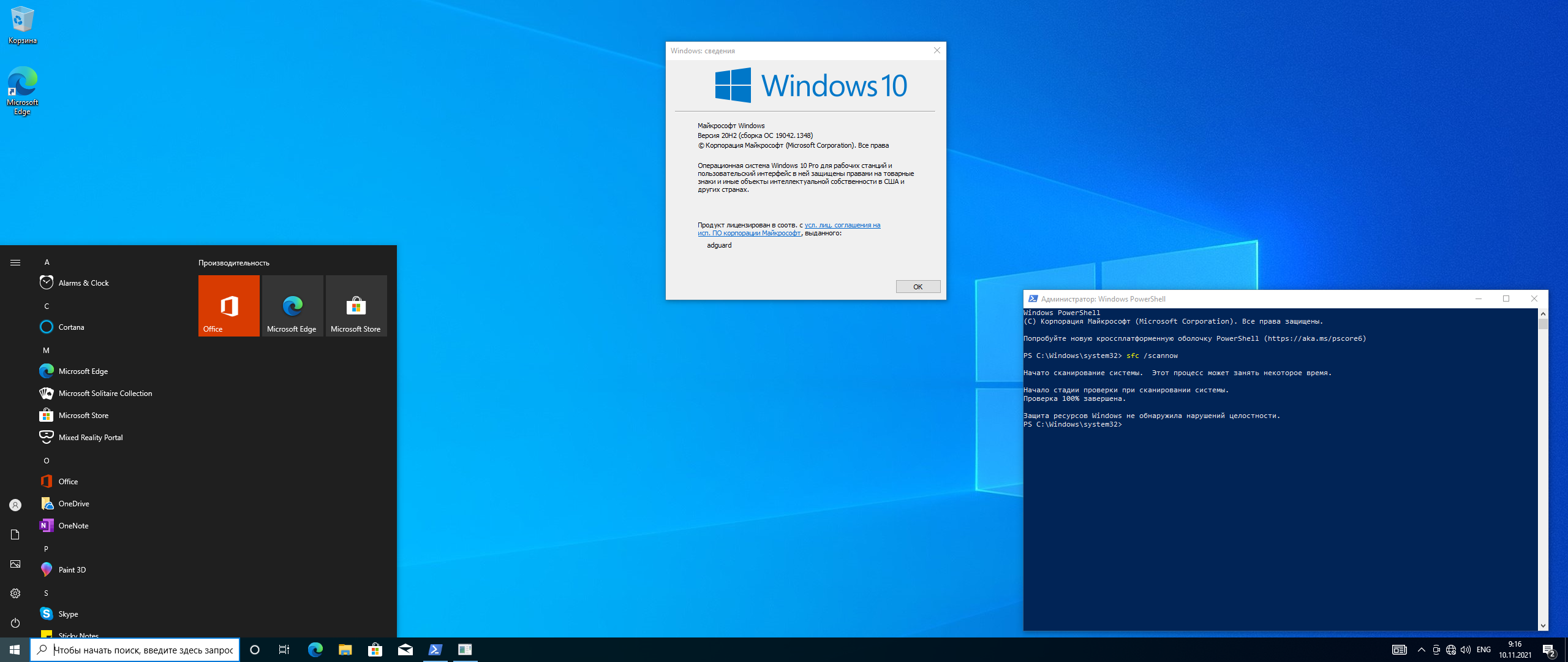This screenshot has width=1568, height=662.
Task: Click the PowerShell scrollbar down arrow
Action: [x=1543, y=625]
